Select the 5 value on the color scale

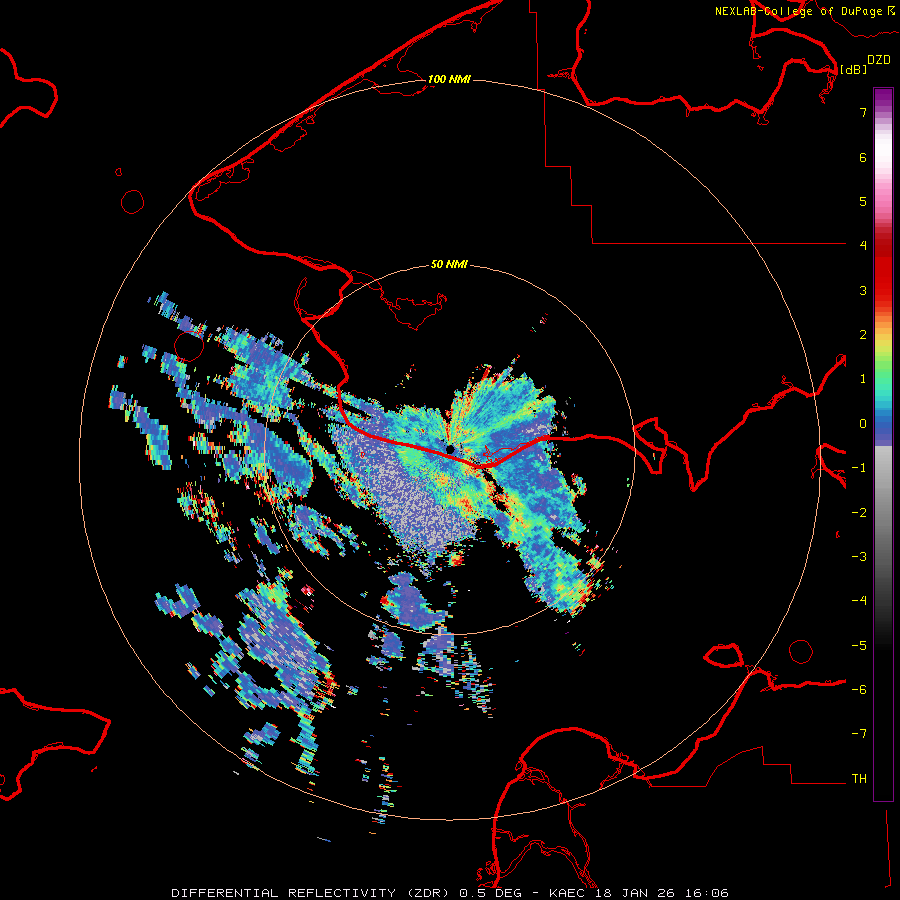863,201
